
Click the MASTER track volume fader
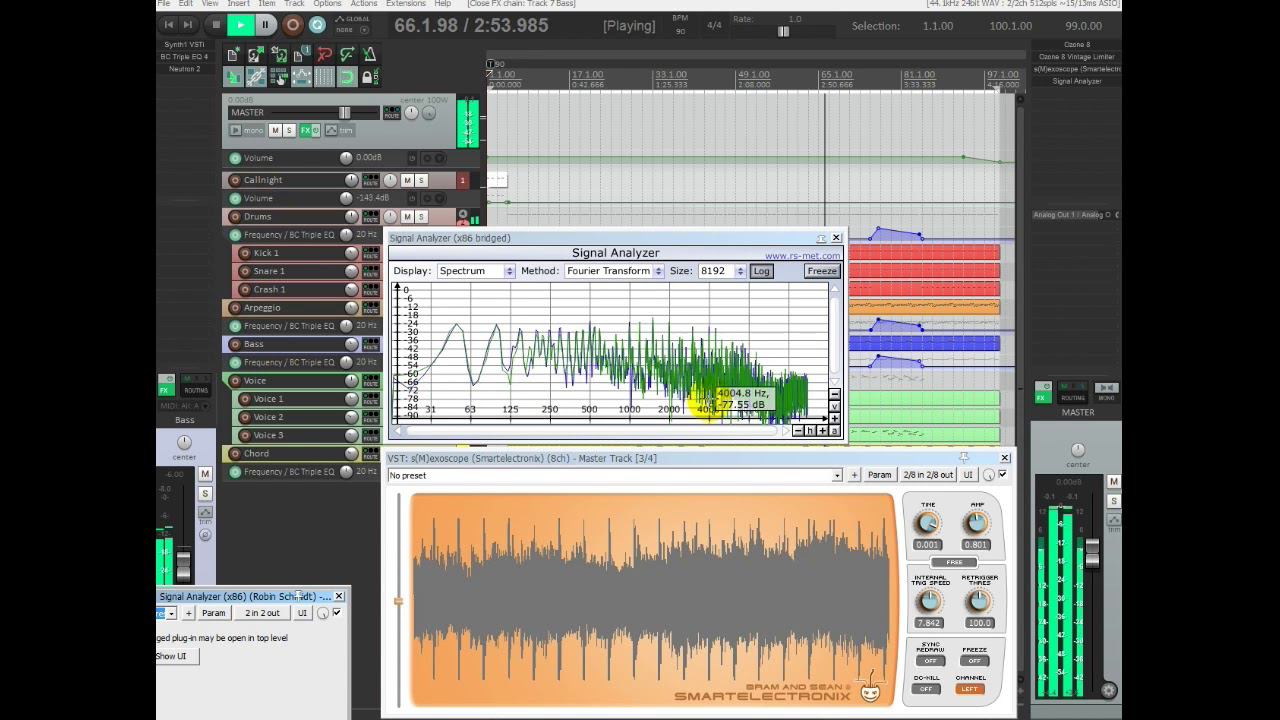pyautogui.click(x=344, y=113)
